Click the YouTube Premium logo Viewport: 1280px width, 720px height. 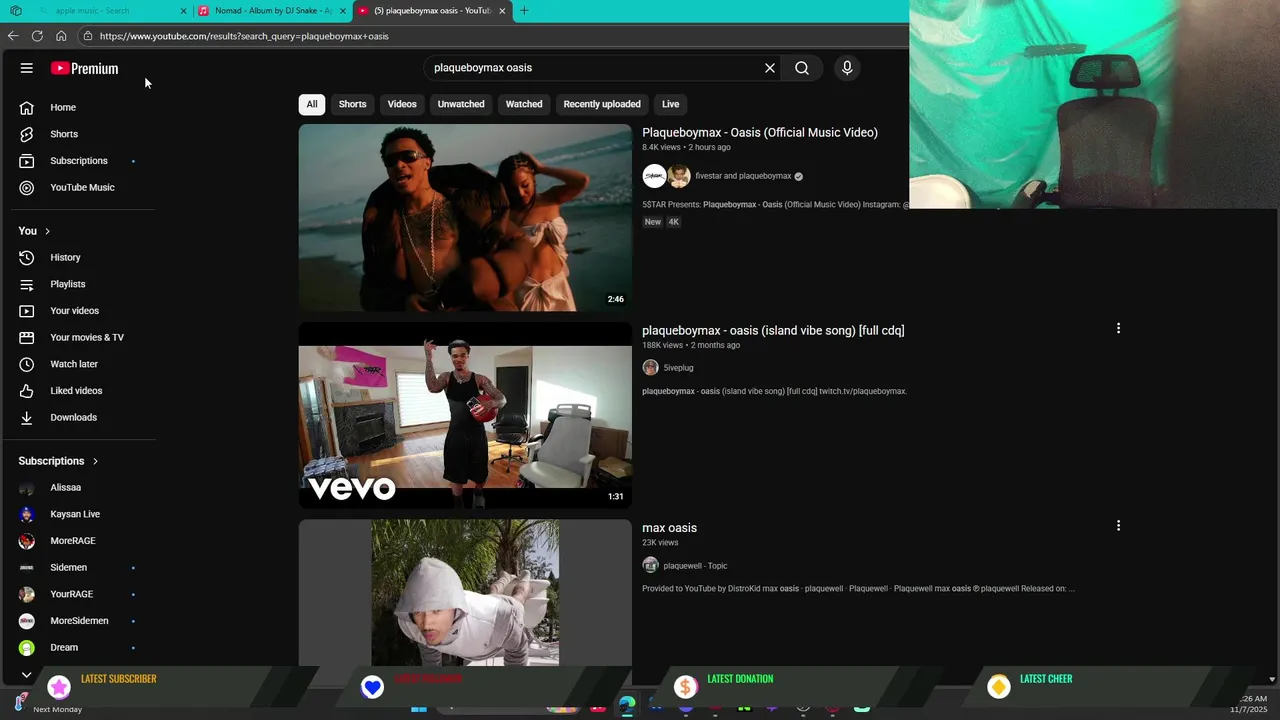[85, 68]
